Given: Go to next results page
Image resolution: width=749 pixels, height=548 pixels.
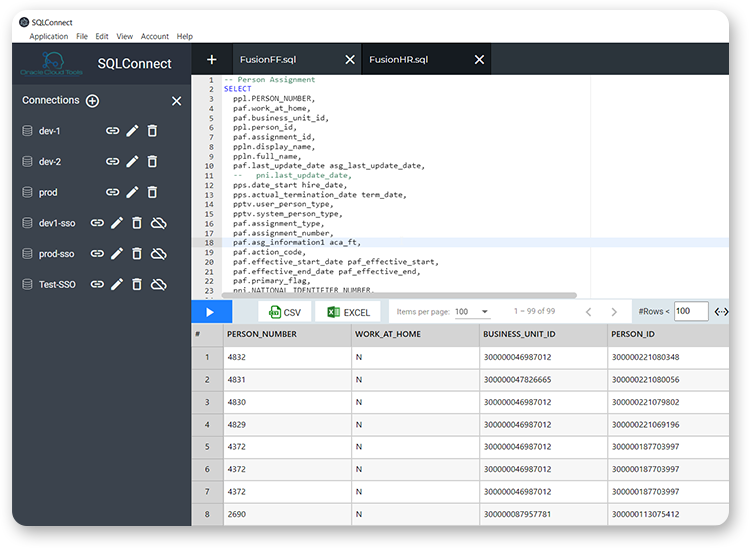Looking at the screenshot, I should click(614, 312).
